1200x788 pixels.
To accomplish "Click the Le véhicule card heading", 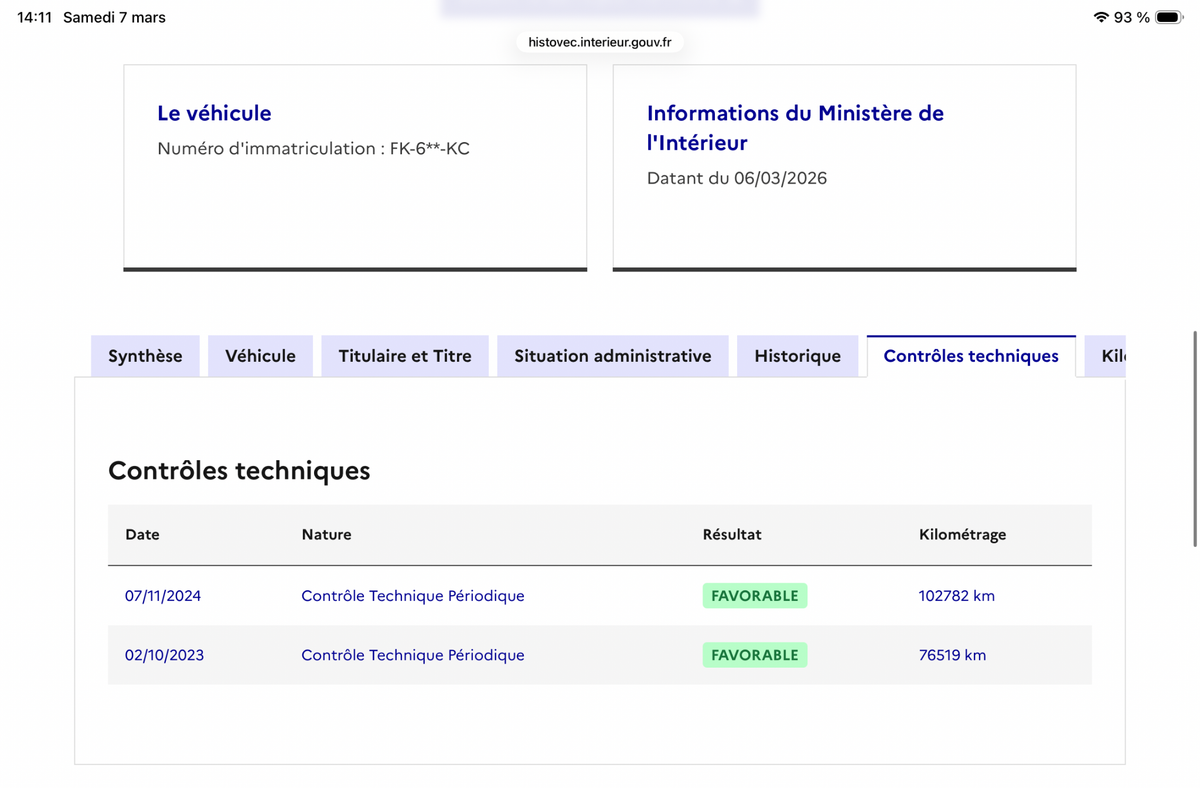I will point(214,113).
